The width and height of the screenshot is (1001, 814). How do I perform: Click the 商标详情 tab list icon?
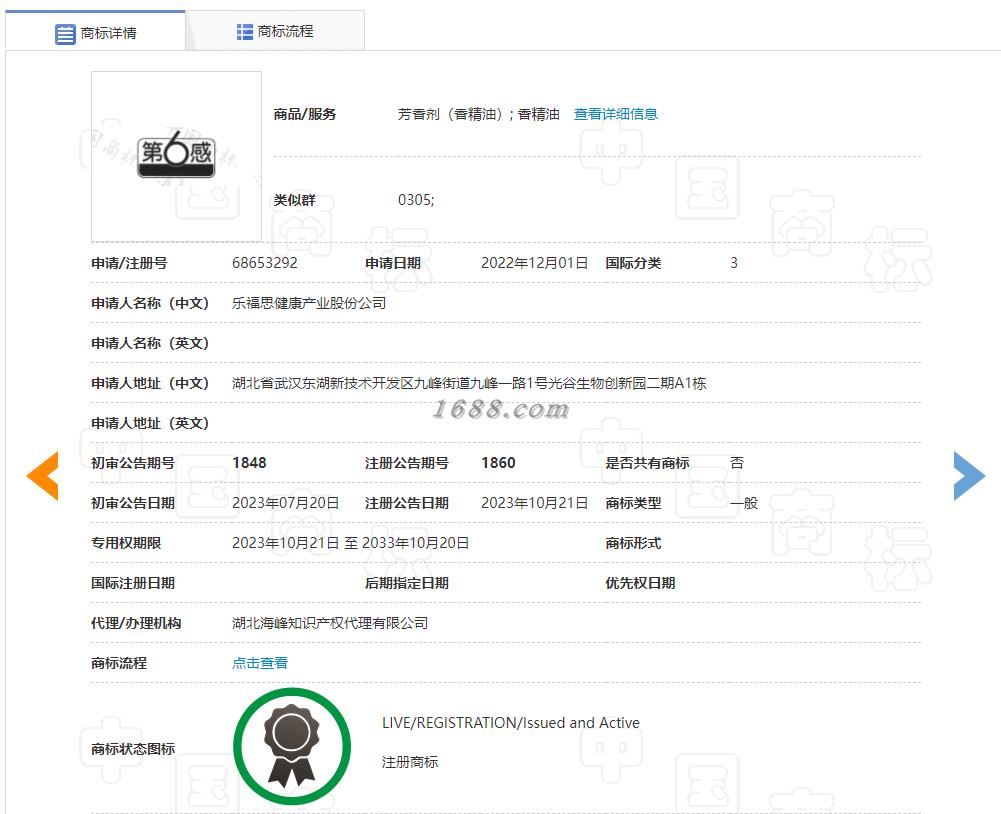pos(65,33)
